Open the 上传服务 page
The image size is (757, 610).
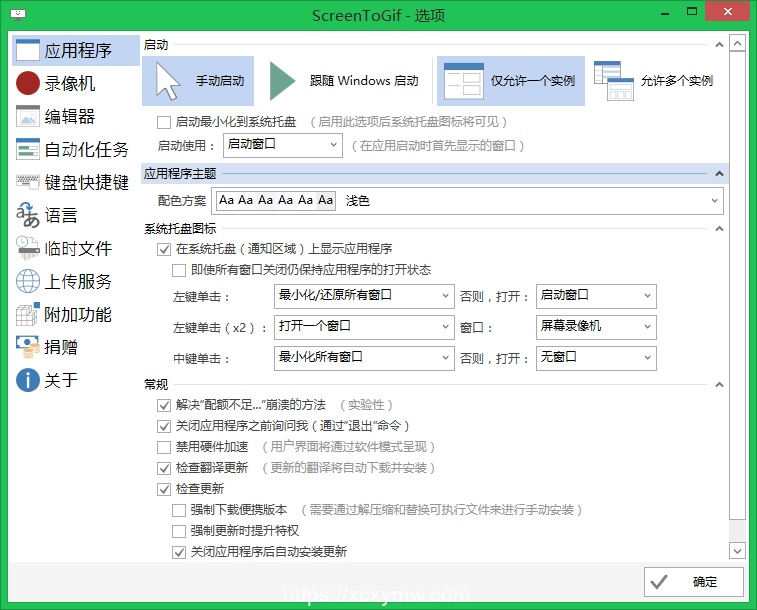(x=76, y=281)
